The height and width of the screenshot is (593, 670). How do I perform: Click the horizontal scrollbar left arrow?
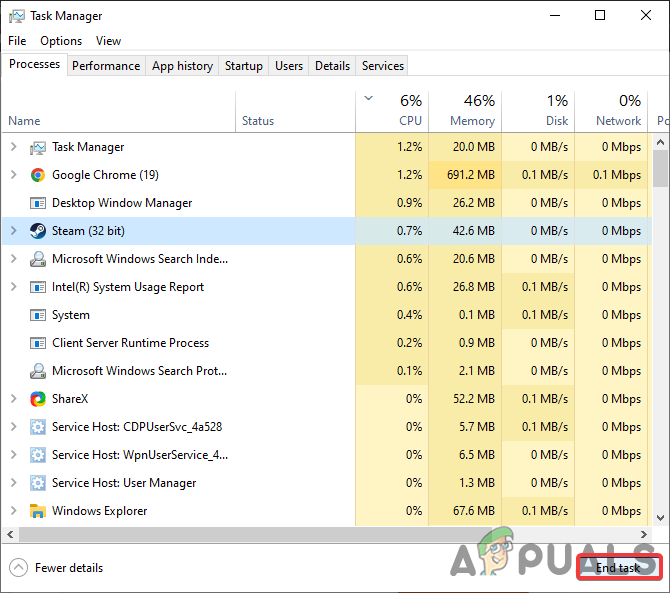click(10, 534)
